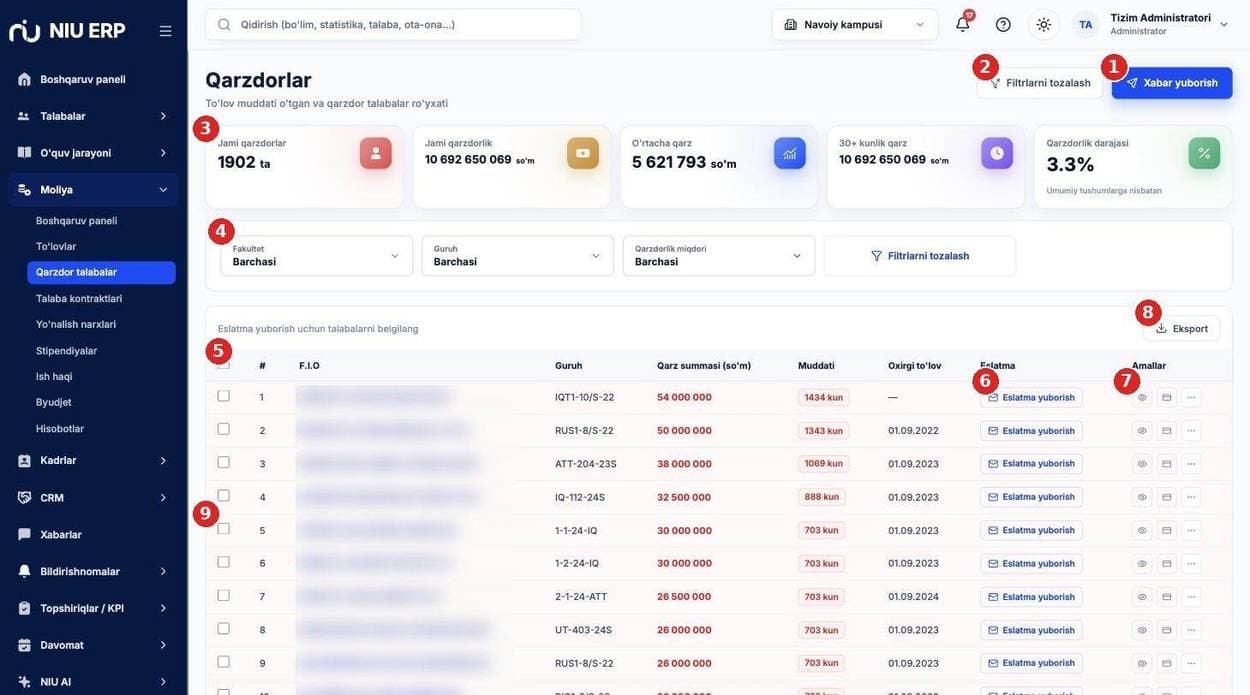Click the NIU ERP logo
This screenshot has width=1250, height=695.
coord(67,31)
